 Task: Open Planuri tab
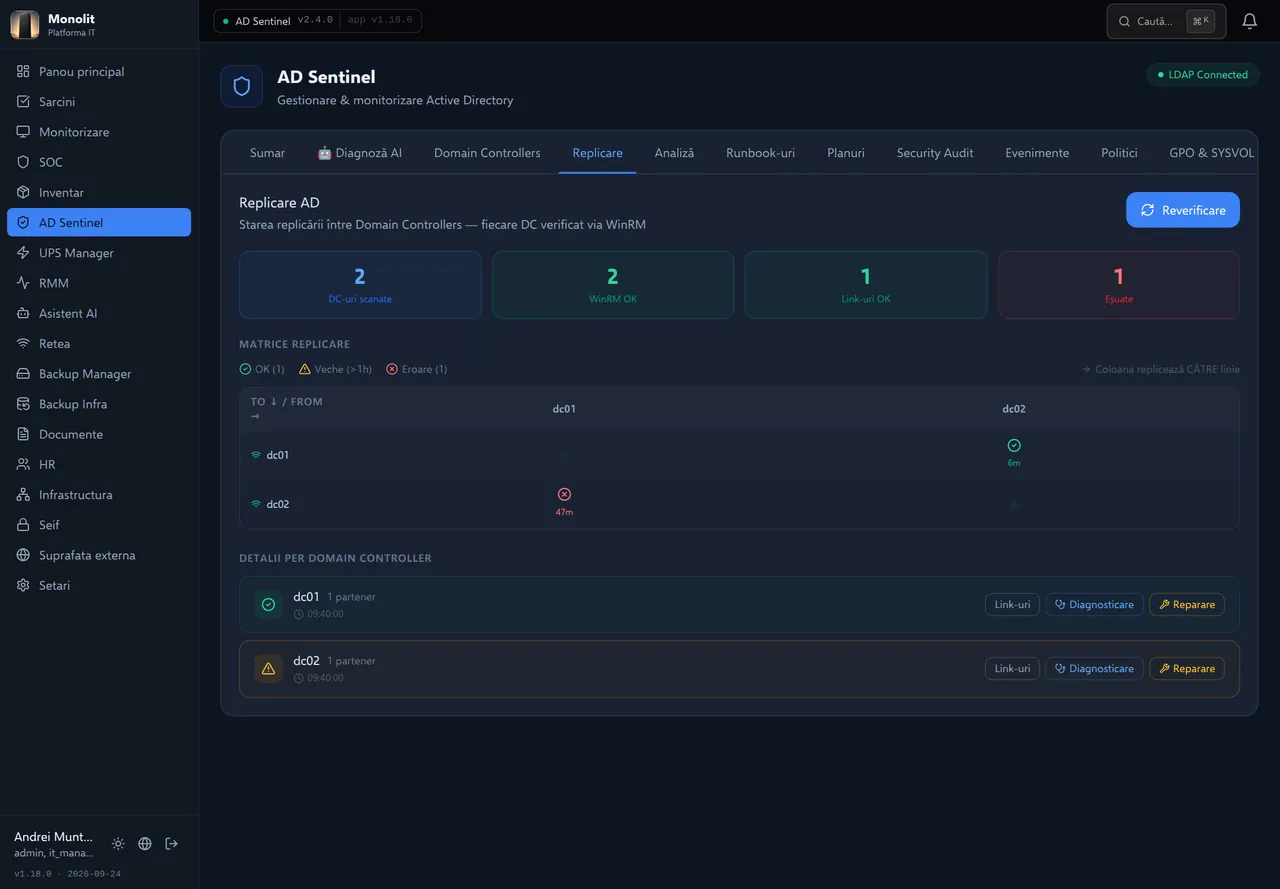tap(846, 153)
